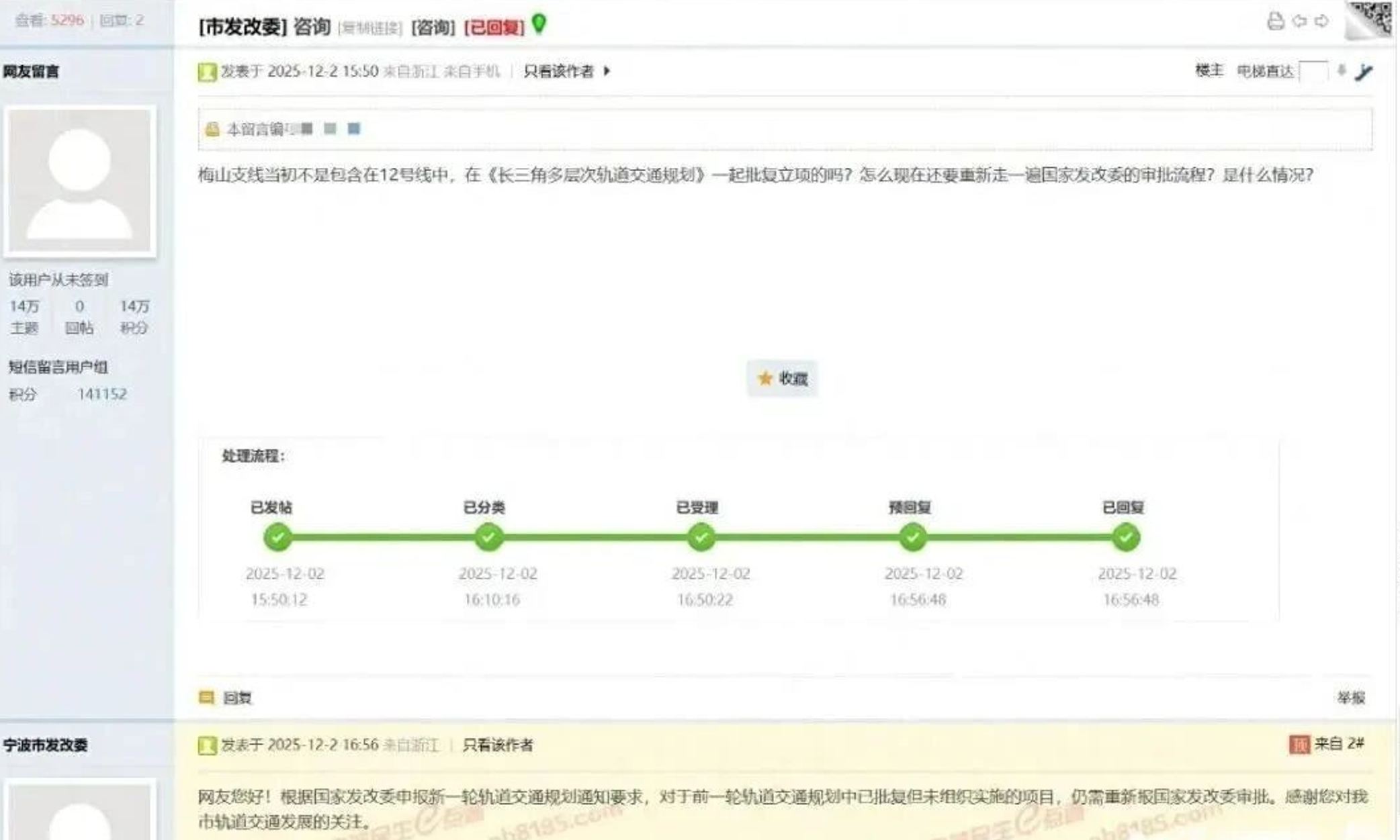Image resolution: width=1400 pixels, height=840 pixels.
Task: Click the 电梯直达 page number input field
Action: coord(1313,71)
